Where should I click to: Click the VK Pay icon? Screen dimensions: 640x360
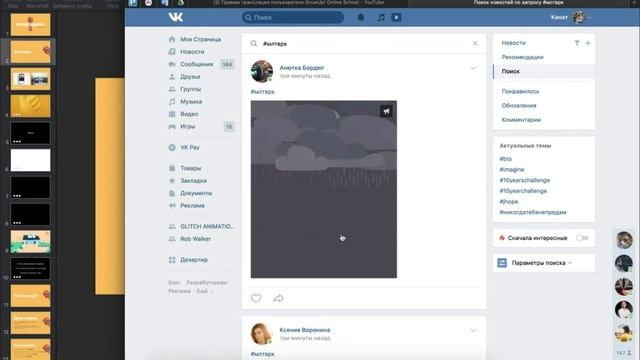coord(172,147)
